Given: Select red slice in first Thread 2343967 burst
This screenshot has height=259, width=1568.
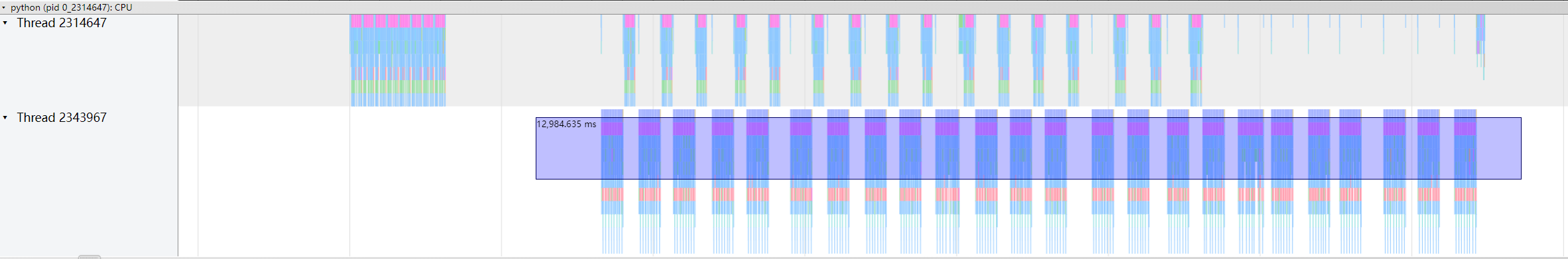Looking at the screenshot, I should [x=612, y=194].
